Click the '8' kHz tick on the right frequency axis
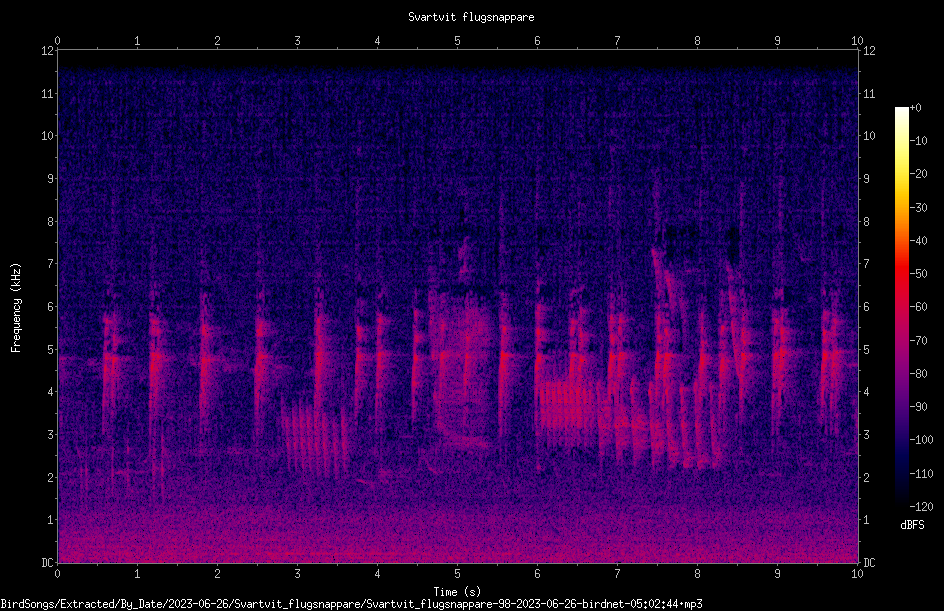This screenshot has width=944, height=611. [866, 222]
